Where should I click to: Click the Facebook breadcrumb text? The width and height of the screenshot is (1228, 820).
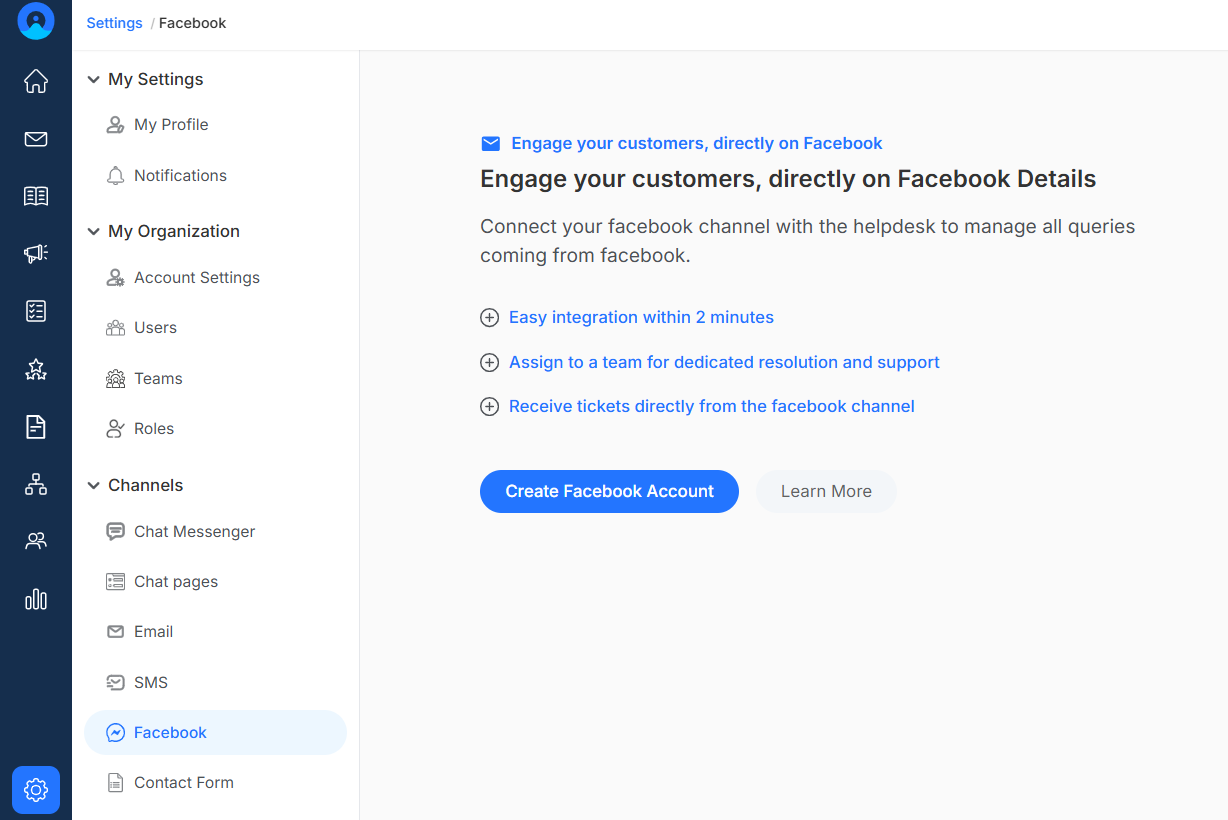[x=193, y=23]
